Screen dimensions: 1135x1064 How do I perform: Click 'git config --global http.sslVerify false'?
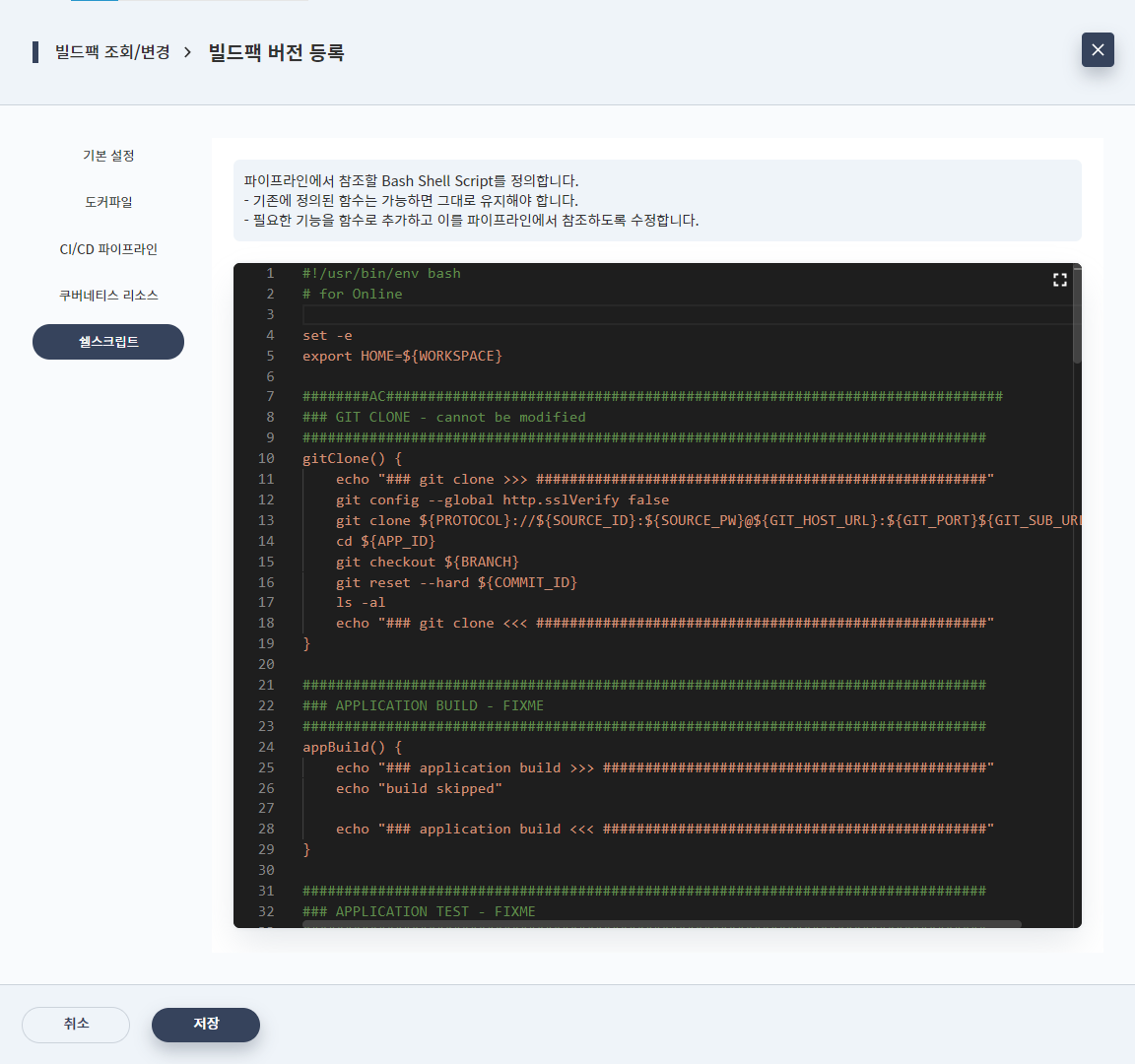click(502, 500)
